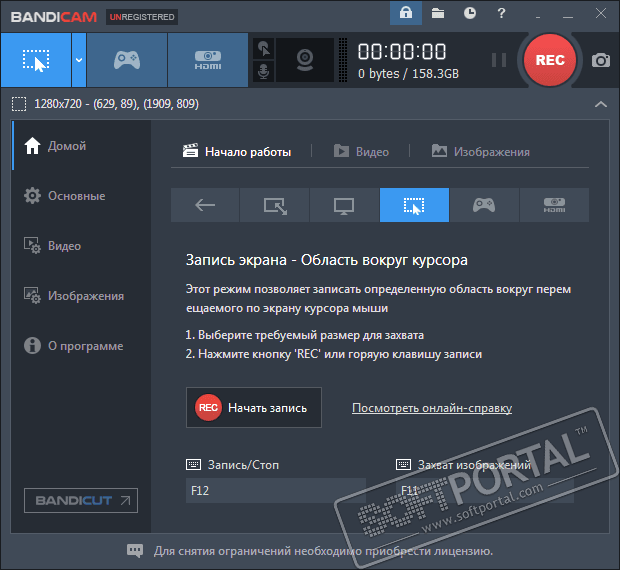The height and width of the screenshot is (570, 620).
Task: Click the 0 bytes / 158.3GB storage text
Action: [x=408, y=74]
